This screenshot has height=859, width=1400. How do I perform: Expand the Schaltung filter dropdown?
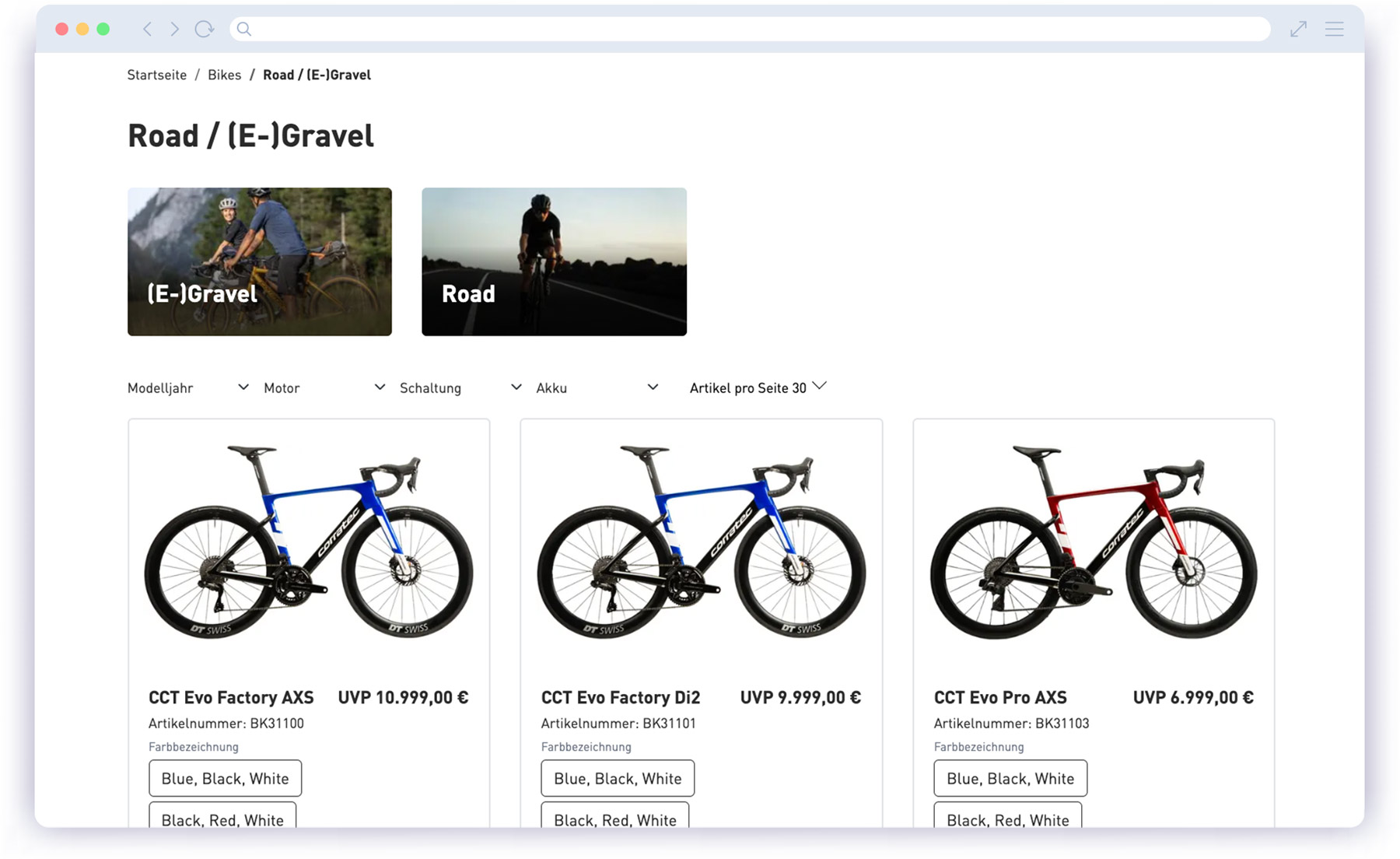460,387
